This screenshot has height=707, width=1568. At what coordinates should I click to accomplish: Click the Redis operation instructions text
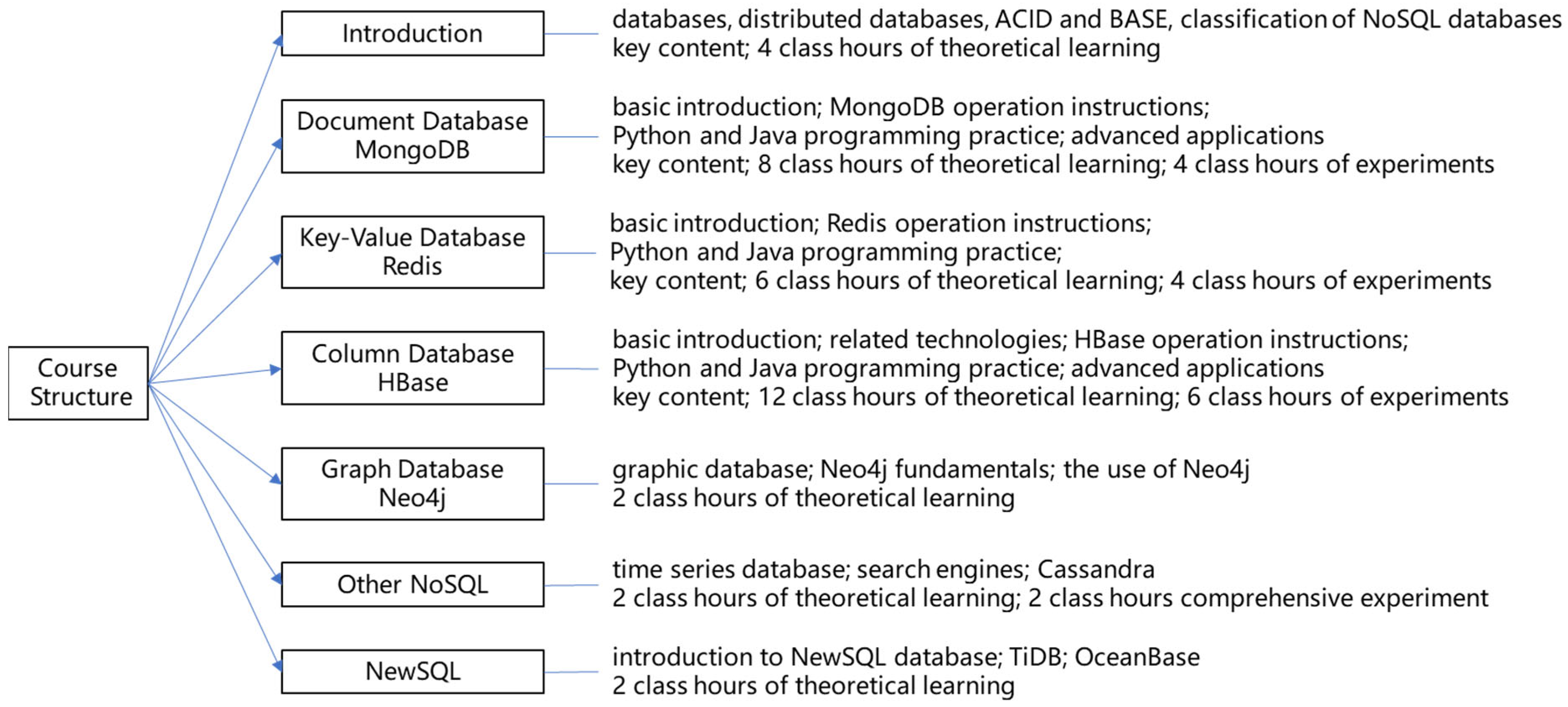pyautogui.click(x=989, y=224)
